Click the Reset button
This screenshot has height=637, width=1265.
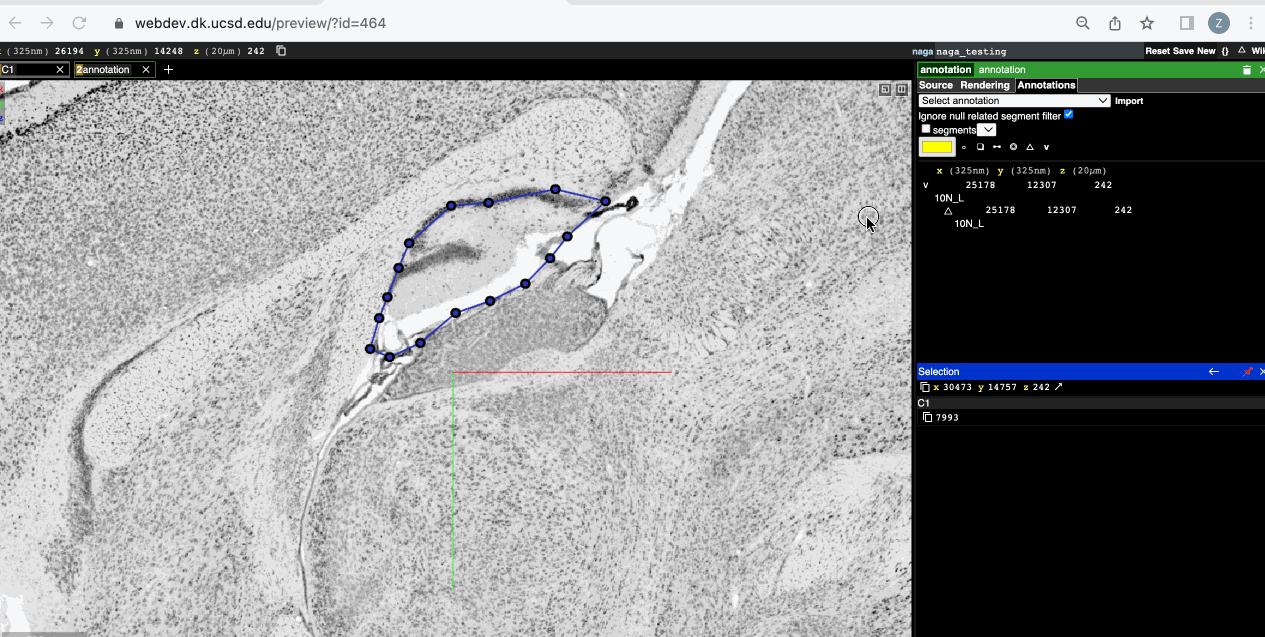(1157, 51)
